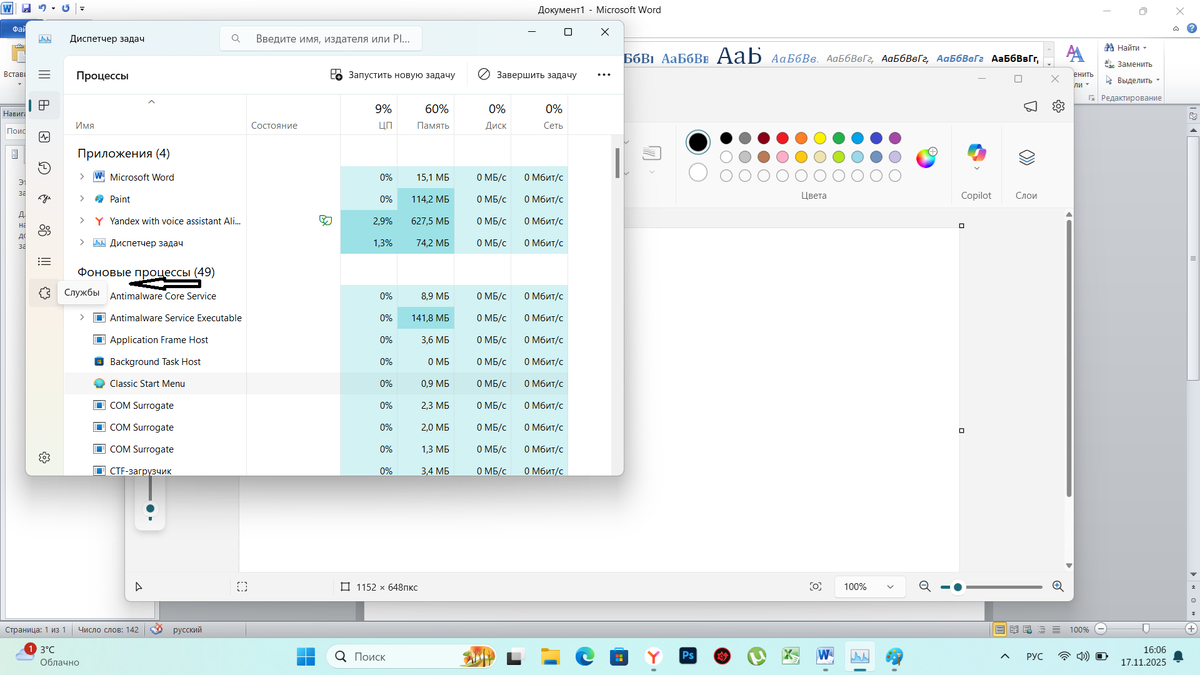This screenshot has height=675, width=1200.
Task: Open the Details page icon in Task Manager sidebar
Action: 44,261
